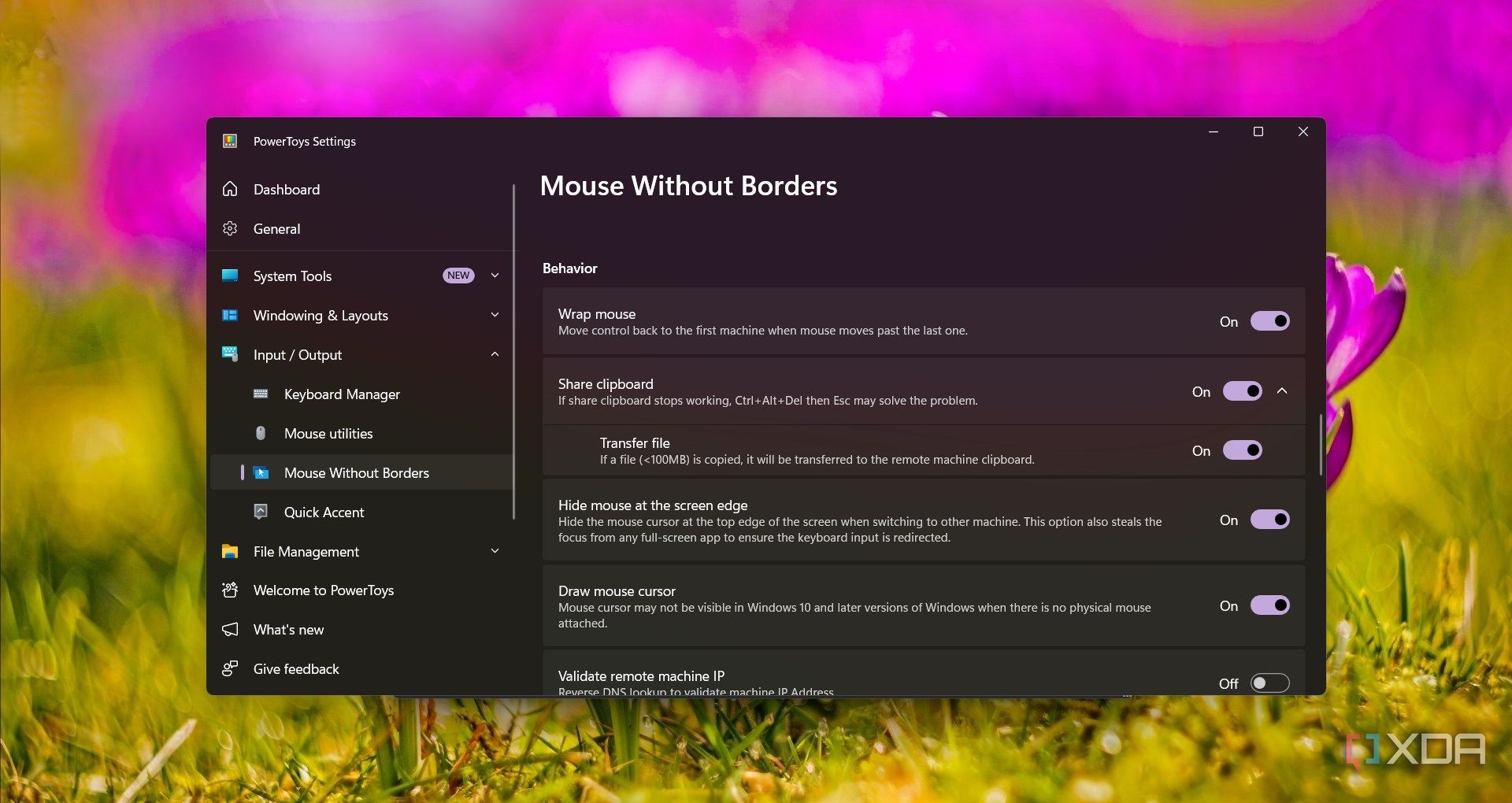This screenshot has height=803, width=1512.
Task: Click the Keyboard Manager icon
Action: (x=261, y=394)
